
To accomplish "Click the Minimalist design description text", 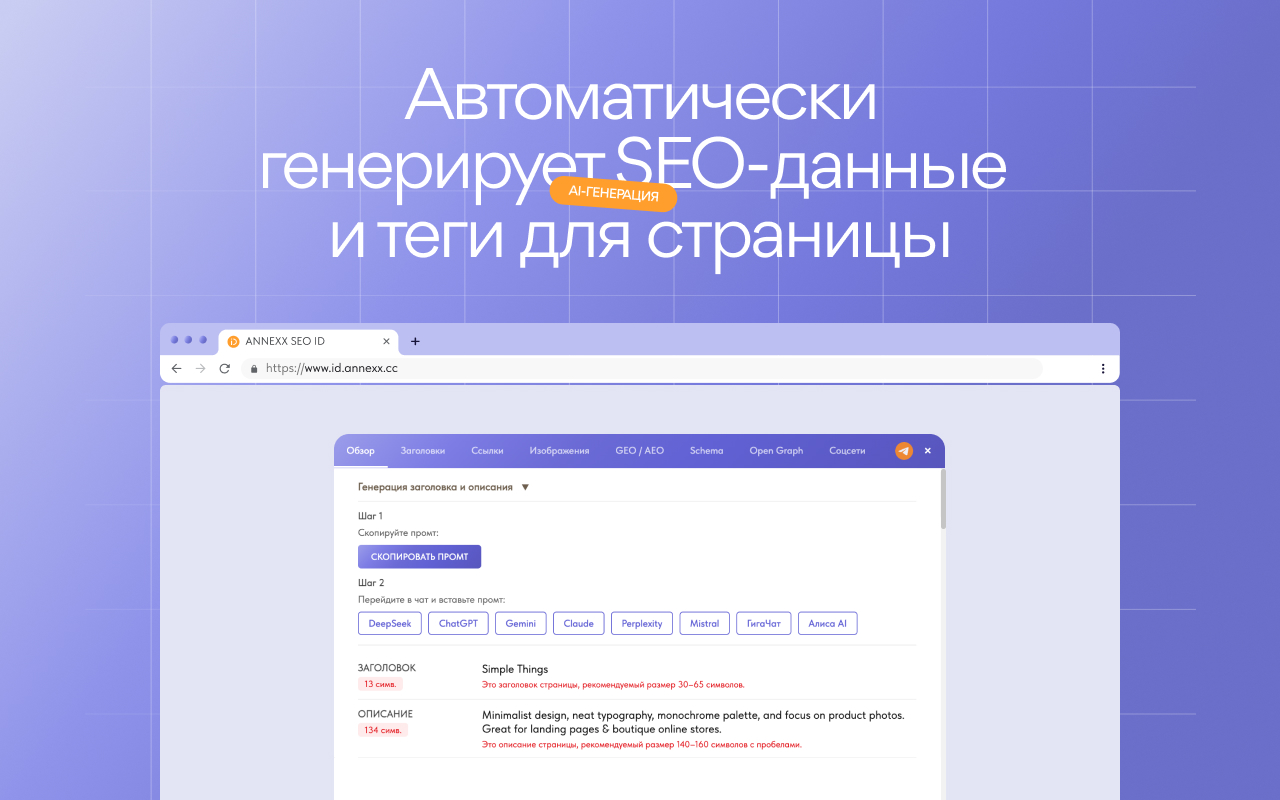I will click(693, 722).
